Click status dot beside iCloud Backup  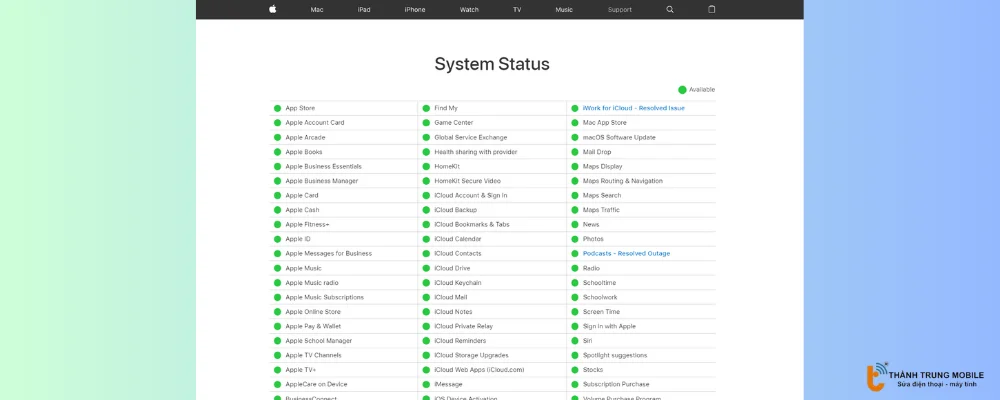426,209
